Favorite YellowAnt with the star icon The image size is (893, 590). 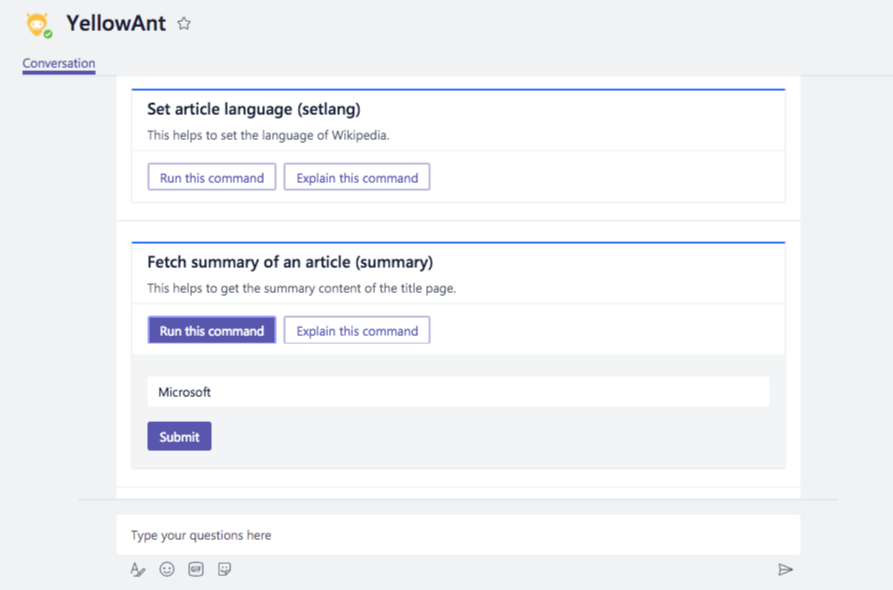pos(184,24)
